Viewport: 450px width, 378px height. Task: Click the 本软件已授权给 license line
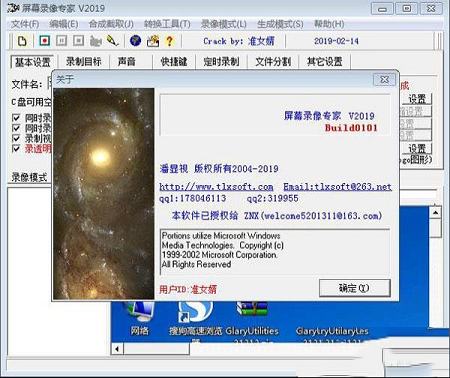point(277,215)
